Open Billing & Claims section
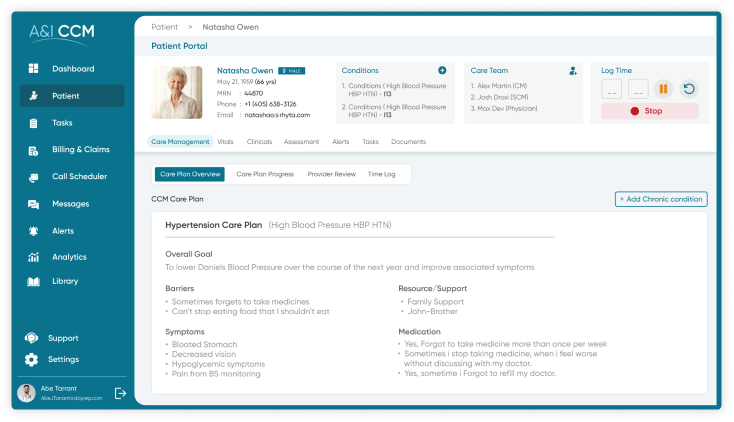 point(81,149)
